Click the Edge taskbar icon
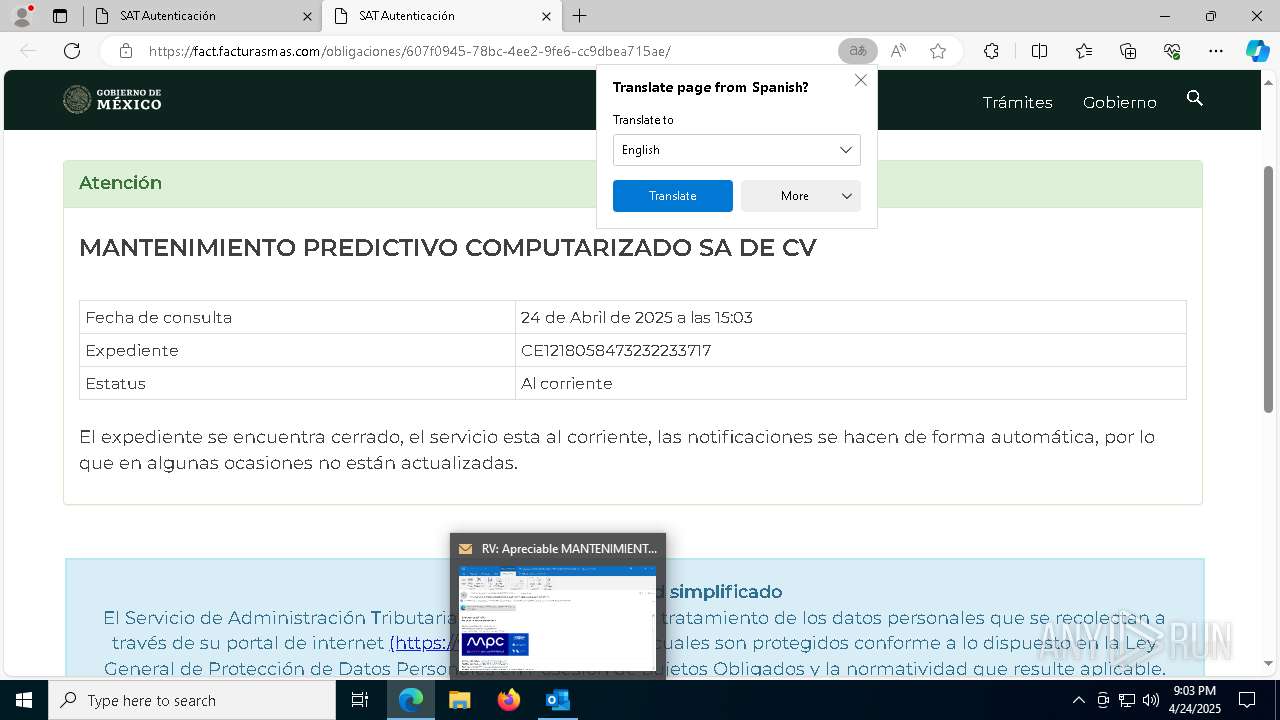Image resolution: width=1280 pixels, height=720 pixels. (x=411, y=700)
